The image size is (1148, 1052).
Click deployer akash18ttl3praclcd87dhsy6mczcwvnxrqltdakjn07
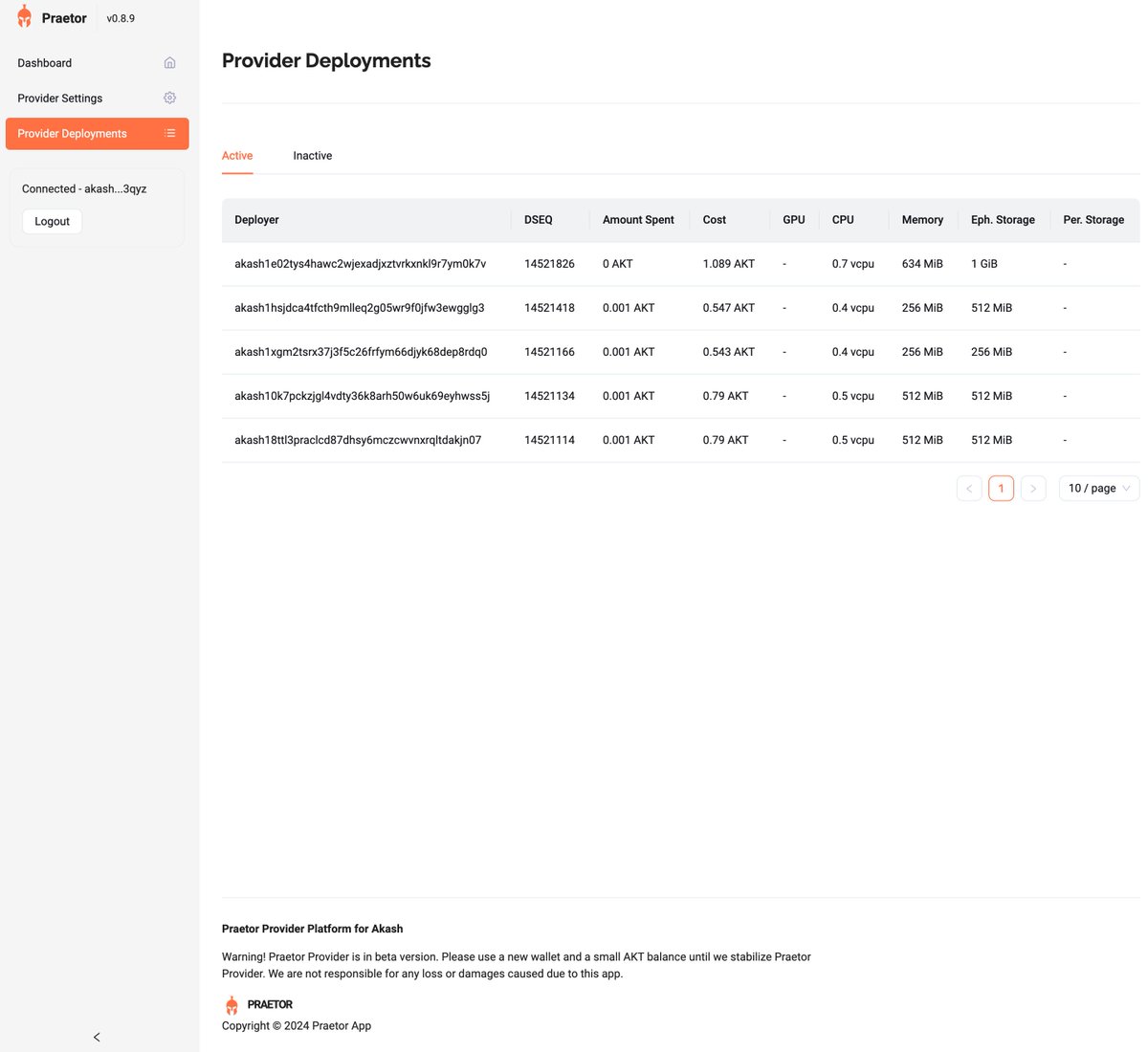(358, 440)
